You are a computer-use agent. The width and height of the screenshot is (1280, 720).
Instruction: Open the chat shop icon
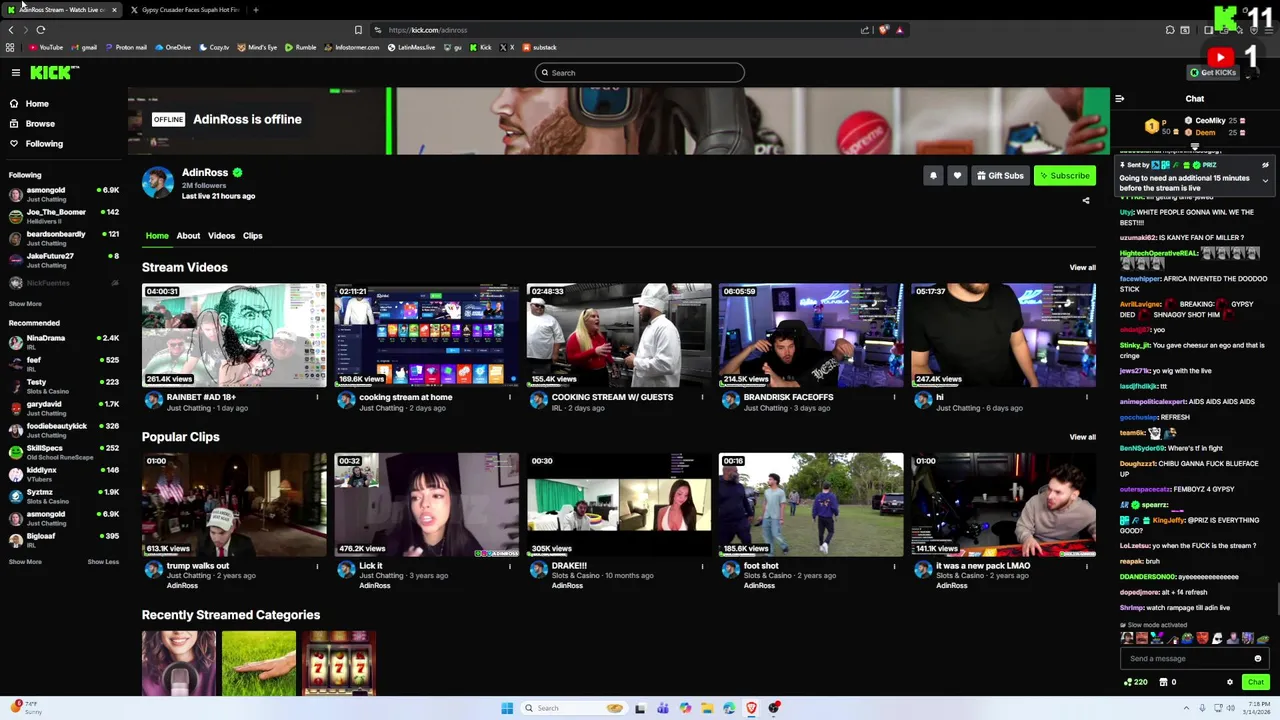tap(1163, 683)
